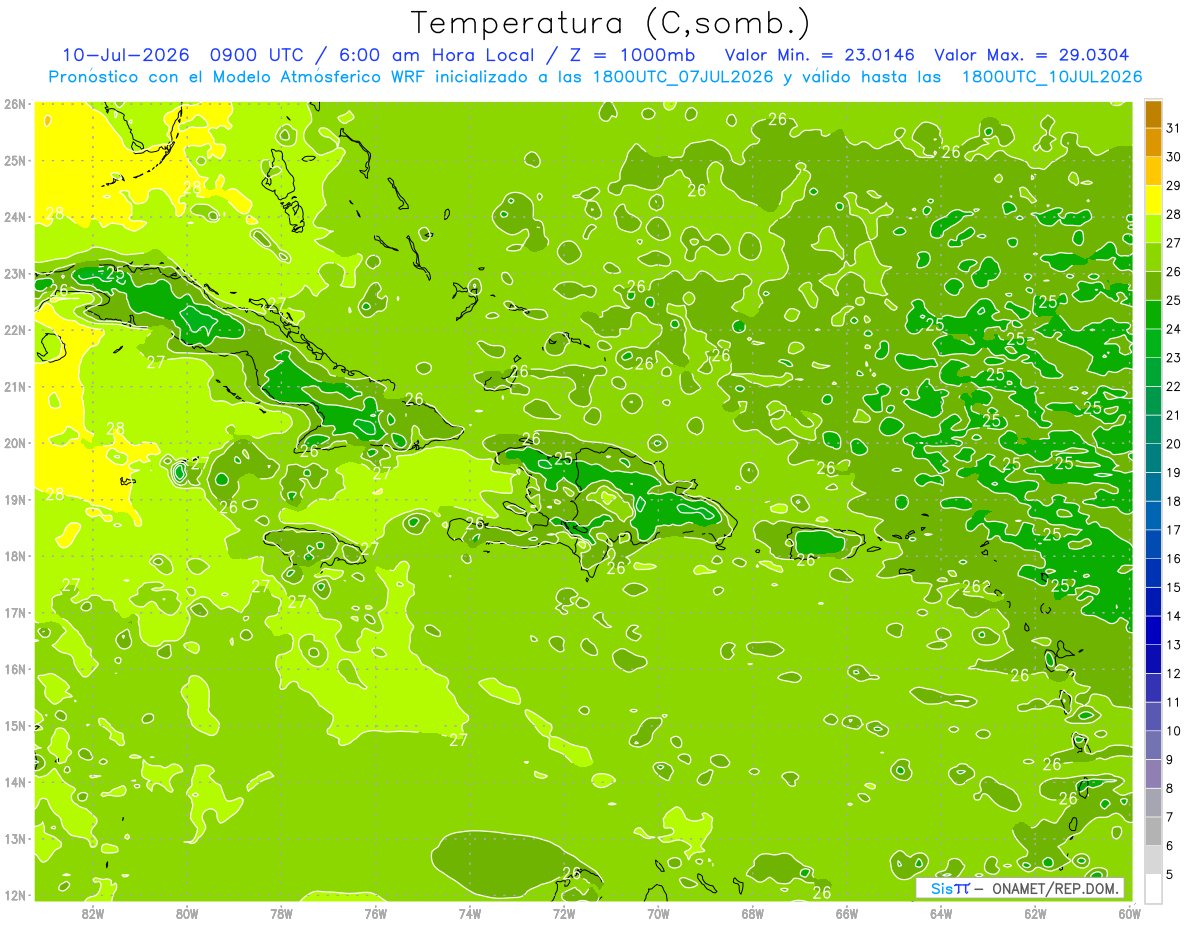Screen dimensions: 1200x927
Task: Click the blue 15–16 band in color scale
Action: pos(1153,573)
